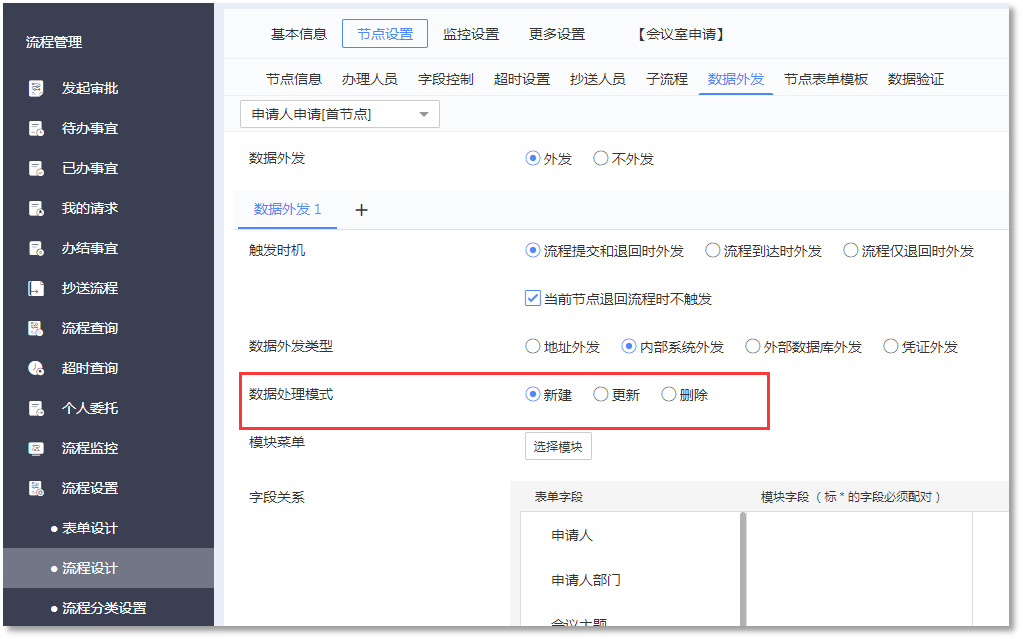The width and height of the screenshot is (1023, 639).
Task: Open 流程监控 in sidebar
Action: (x=90, y=448)
